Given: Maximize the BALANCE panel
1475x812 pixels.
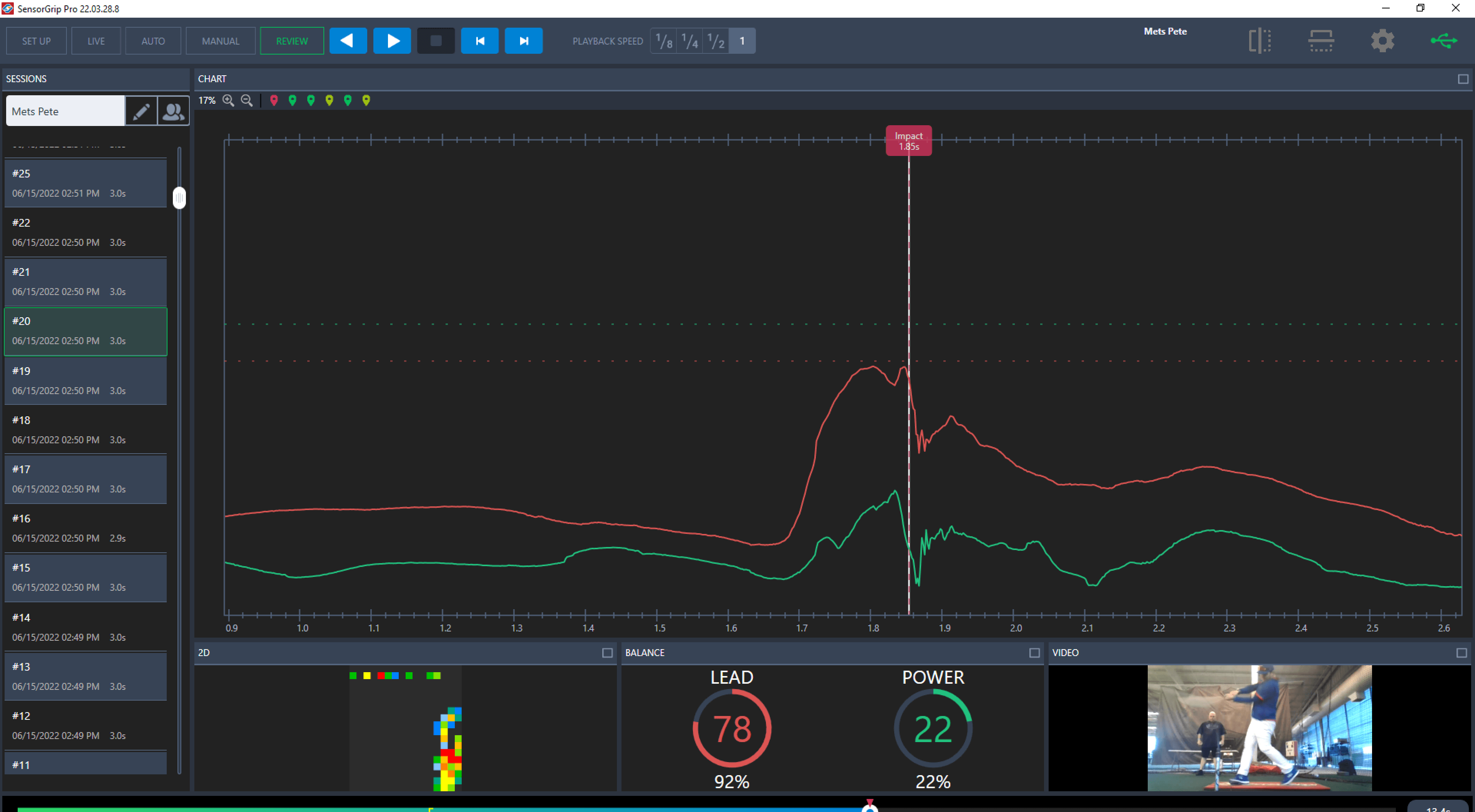Looking at the screenshot, I should pos(1034,653).
